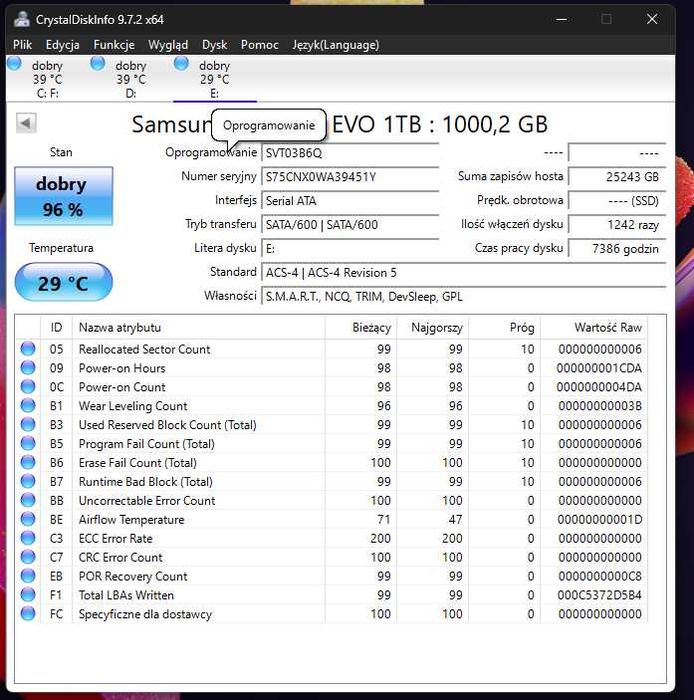Click the Interfejs field Serial ATA

350,201
